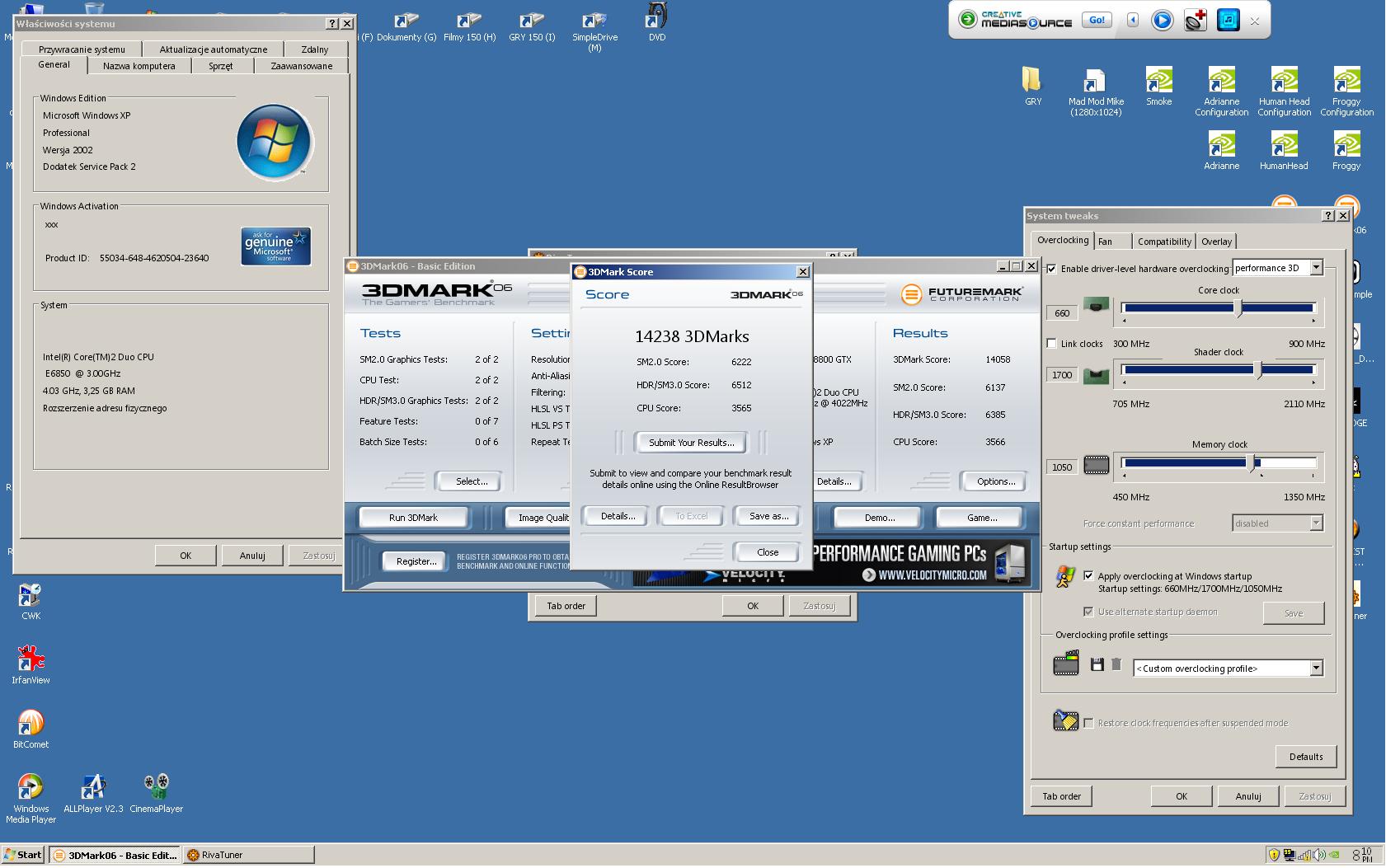The height and width of the screenshot is (868, 1386).
Task: Click Select button under 3DMark06 Tests
Action: pyautogui.click(x=472, y=481)
